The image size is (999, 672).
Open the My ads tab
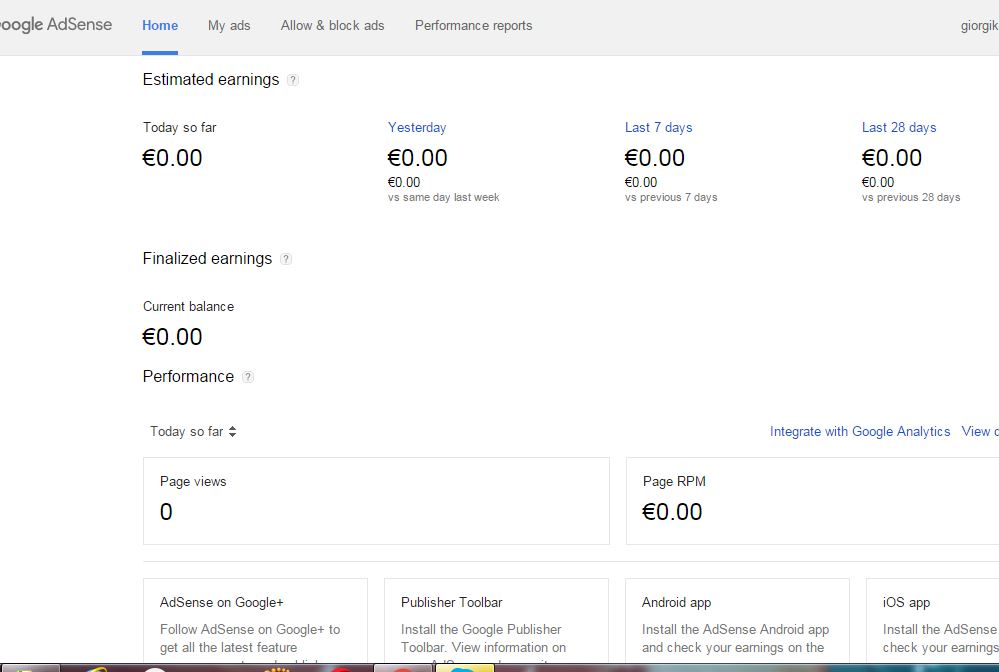(229, 26)
